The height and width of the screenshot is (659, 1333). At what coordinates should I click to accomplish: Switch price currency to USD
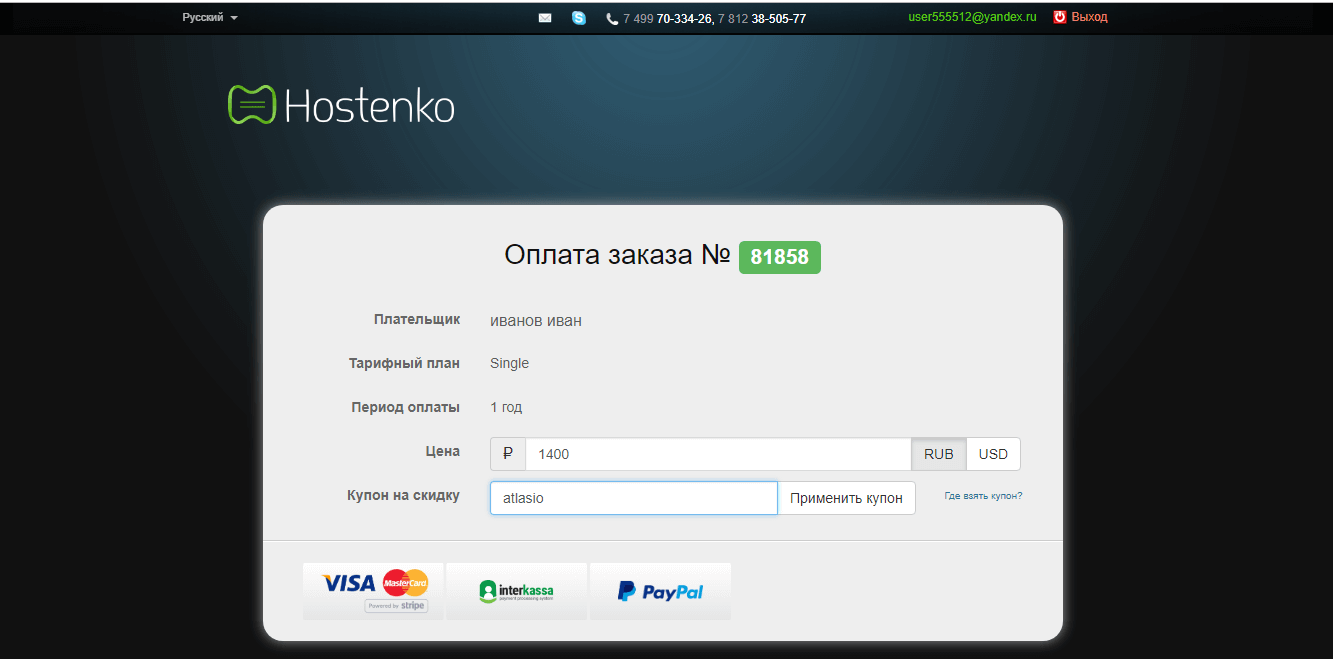click(x=993, y=454)
